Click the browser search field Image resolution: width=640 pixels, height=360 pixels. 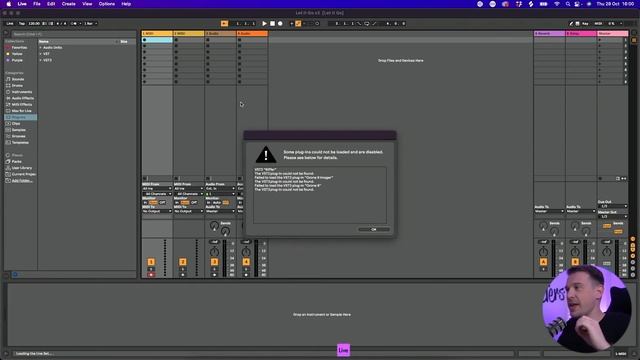coord(73,34)
